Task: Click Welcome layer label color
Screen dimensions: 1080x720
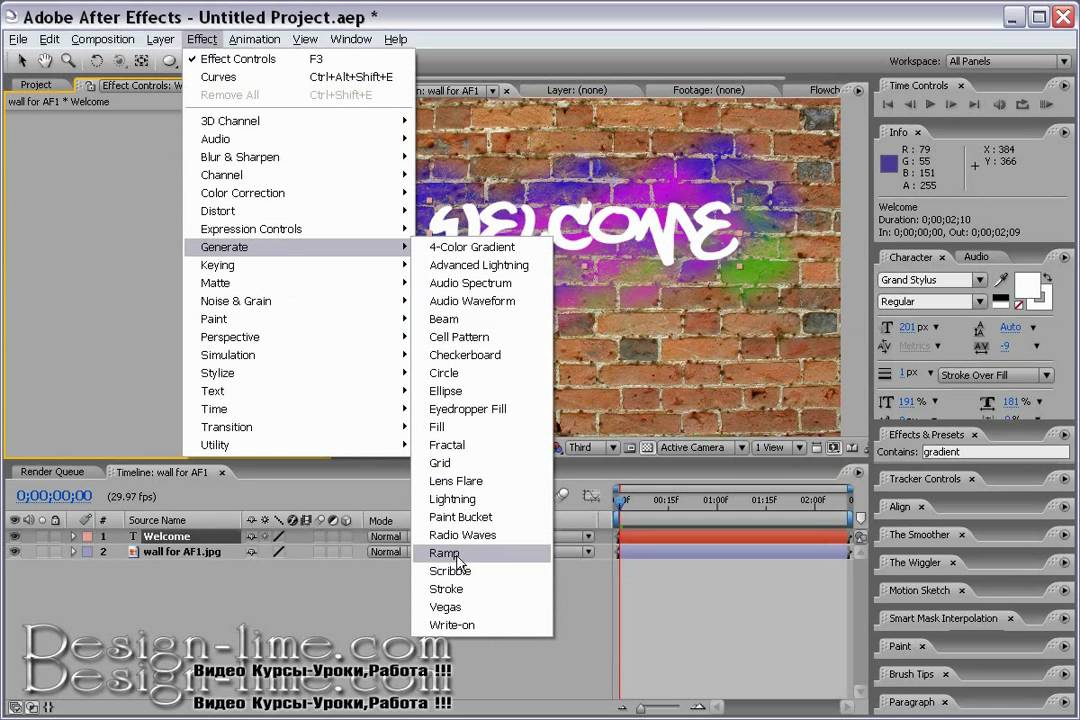Action: (x=87, y=536)
